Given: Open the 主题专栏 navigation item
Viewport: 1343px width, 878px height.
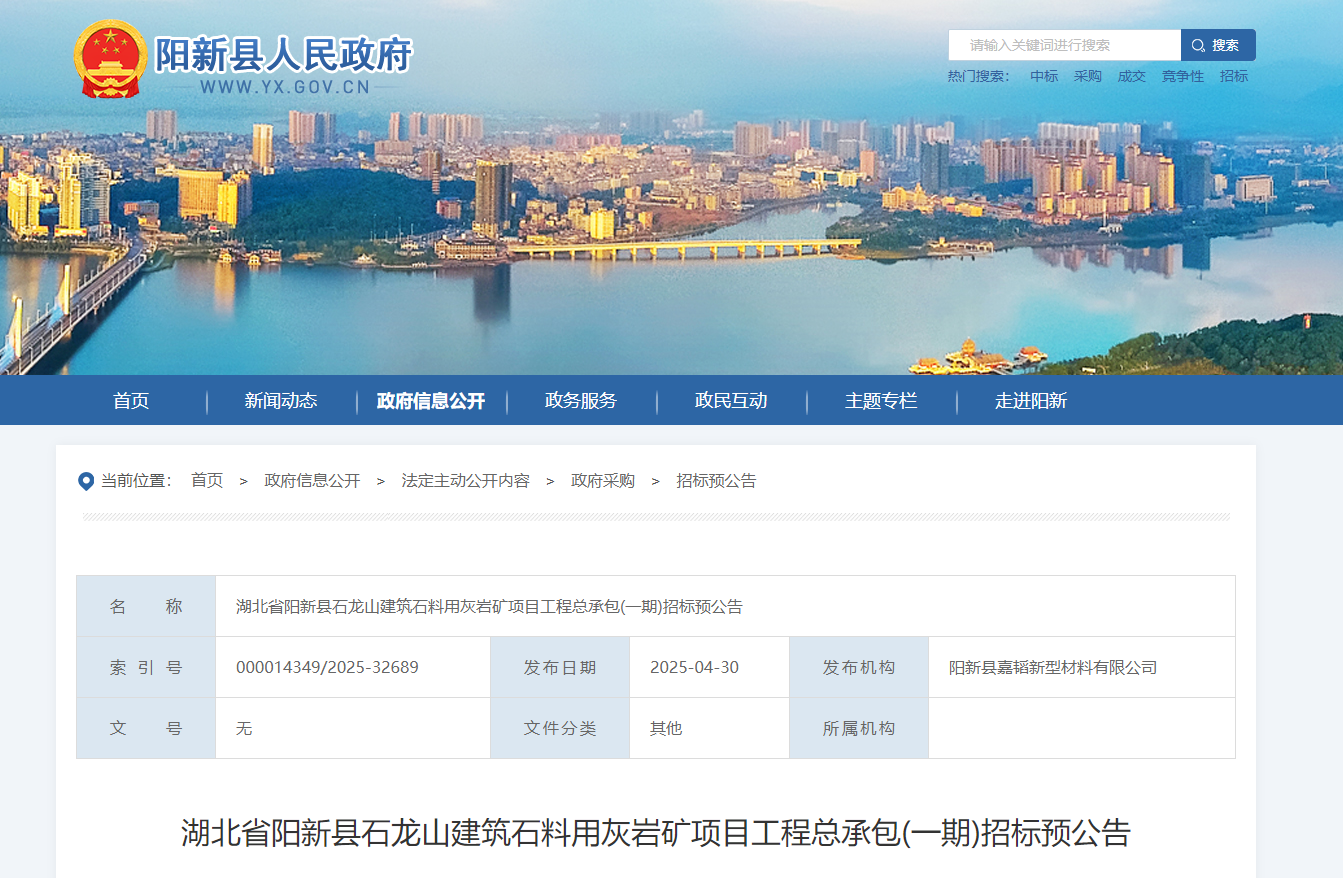Looking at the screenshot, I should pyautogui.click(x=881, y=401).
